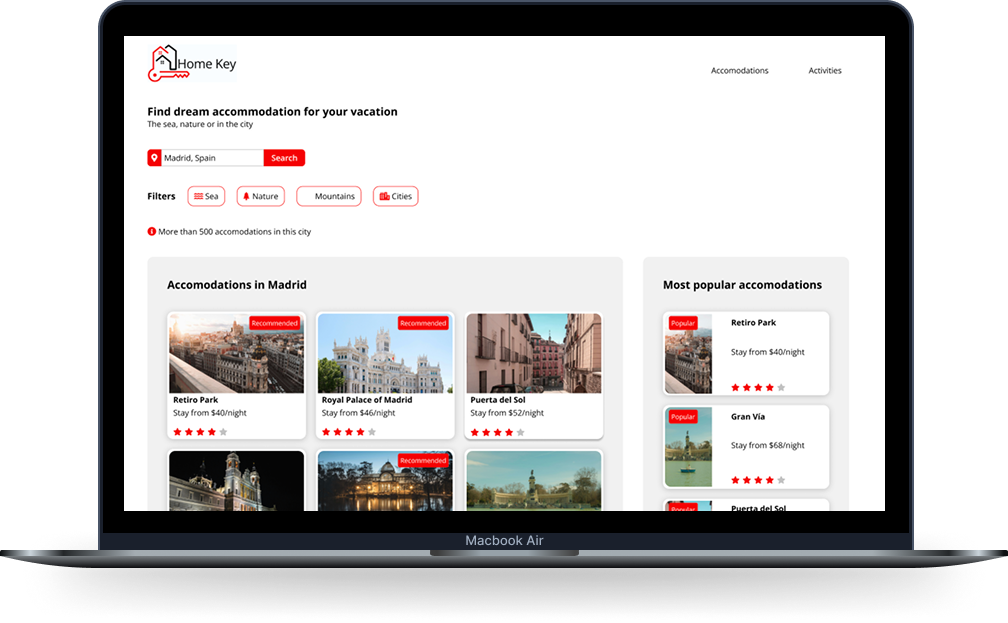Click the Popular badge on Gran Vía card
Screen dimensions: 1008x623
coord(683,417)
